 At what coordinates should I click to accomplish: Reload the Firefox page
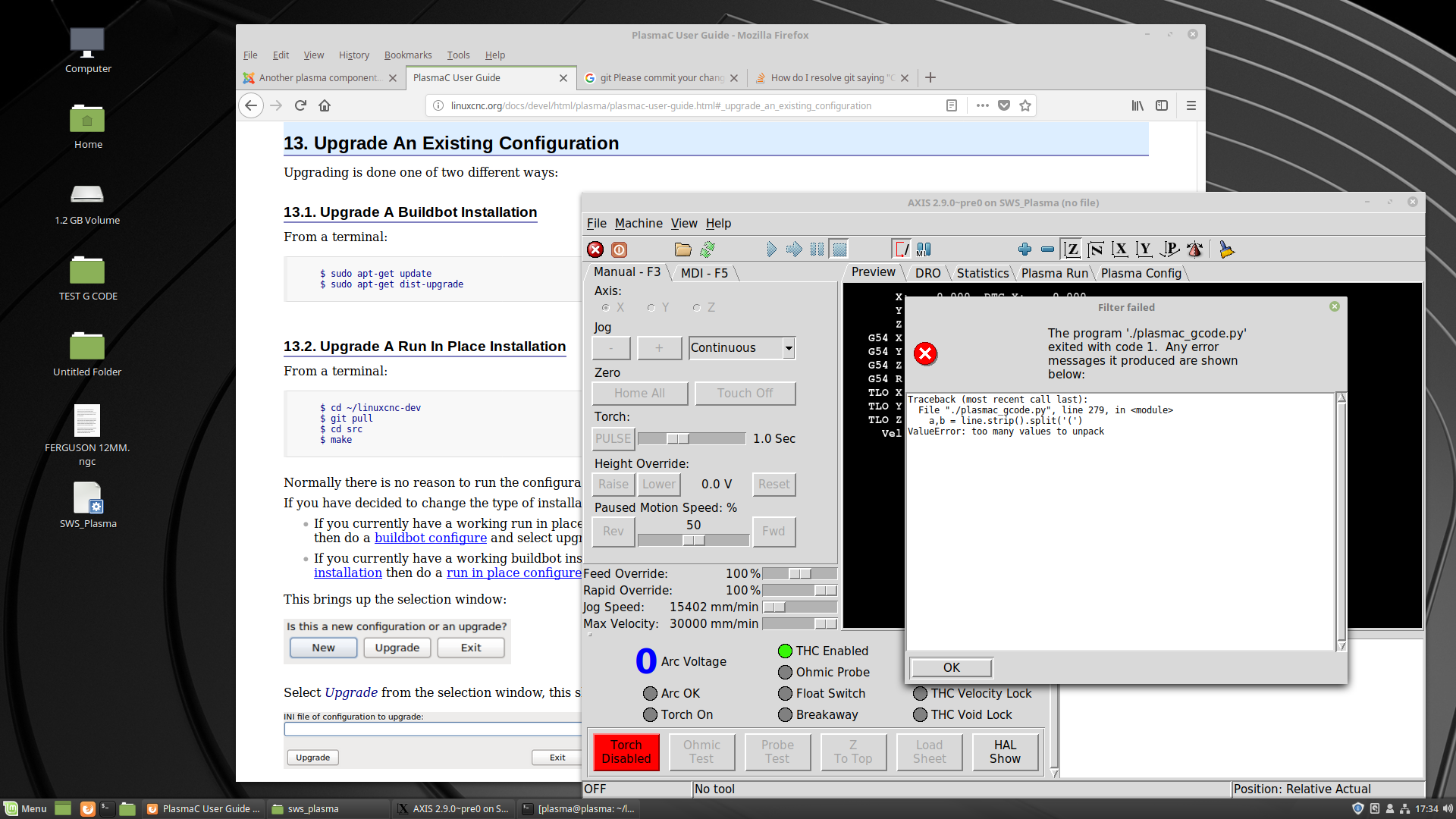point(300,105)
